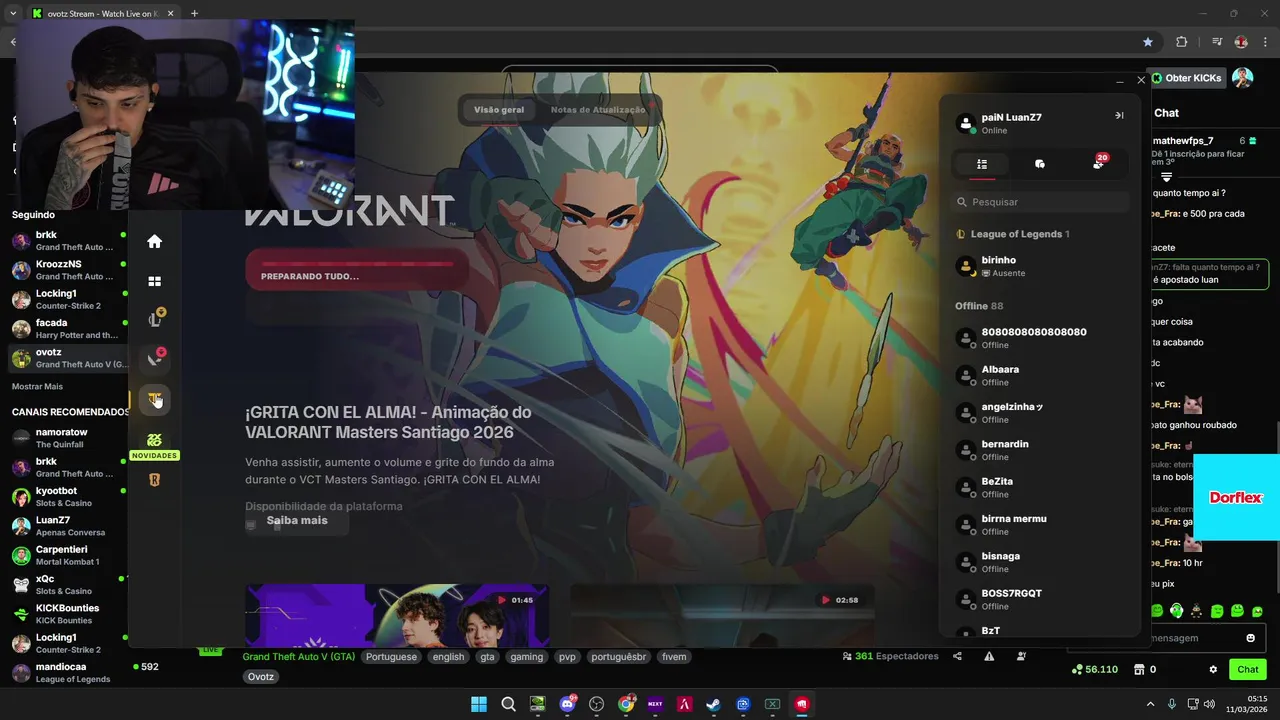This screenshot has height=720, width=1280.
Task: Click Obter KICKs button
Action: click(1186, 78)
